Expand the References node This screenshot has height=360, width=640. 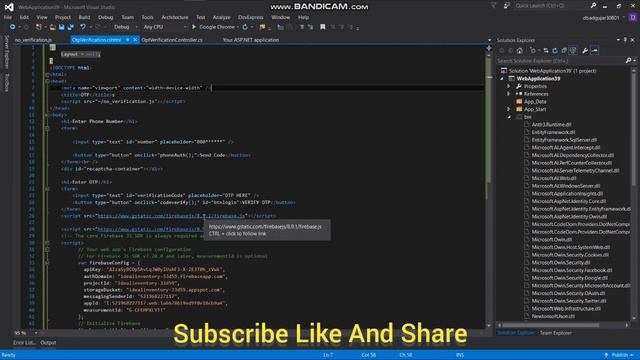pyautogui.click(x=509, y=94)
